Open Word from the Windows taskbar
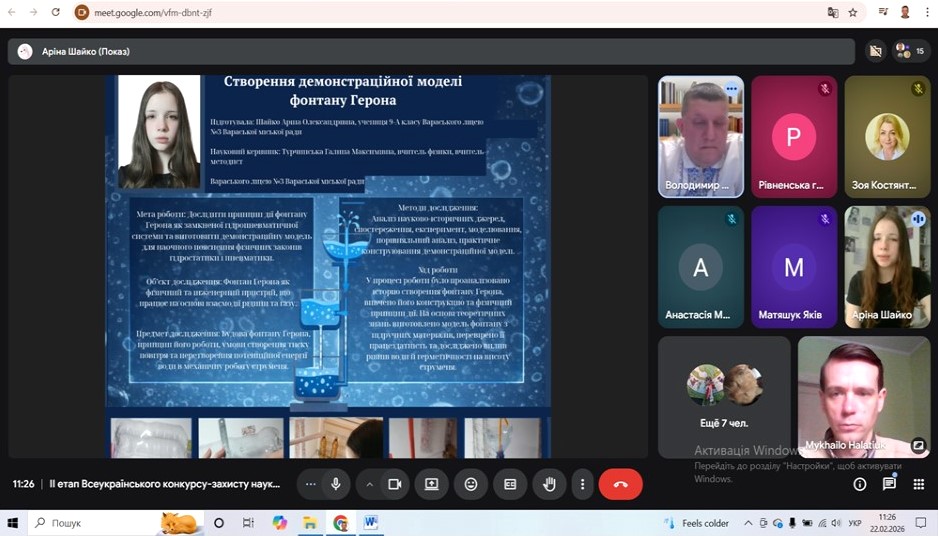 (x=370, y=523)
